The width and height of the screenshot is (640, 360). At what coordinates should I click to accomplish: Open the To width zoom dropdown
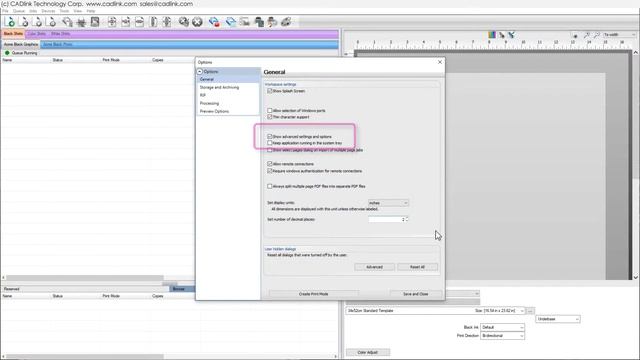620,35
